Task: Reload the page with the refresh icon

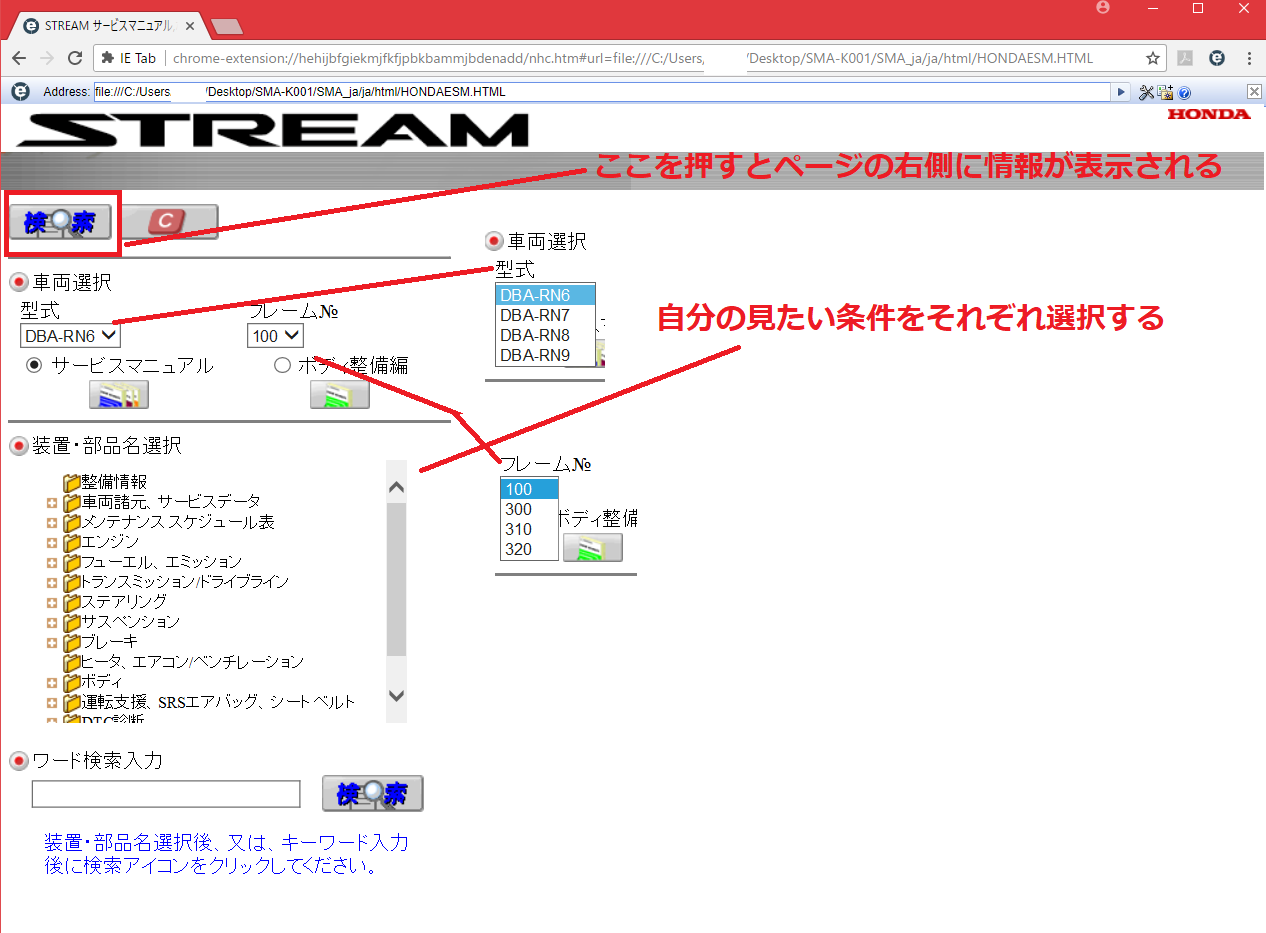Action: pyautogui.click(x=75, y=58)
